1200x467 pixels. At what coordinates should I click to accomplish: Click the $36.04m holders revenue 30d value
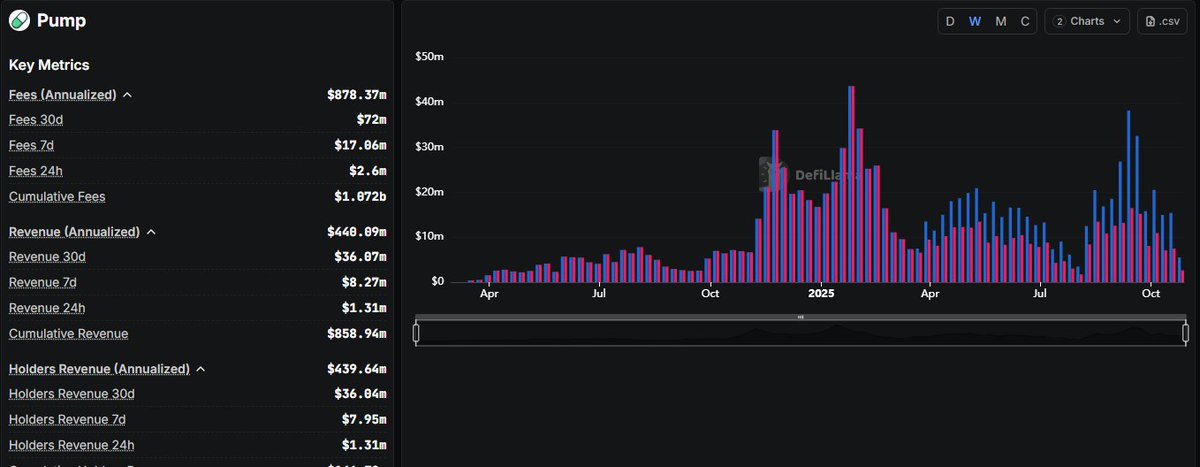360,394
